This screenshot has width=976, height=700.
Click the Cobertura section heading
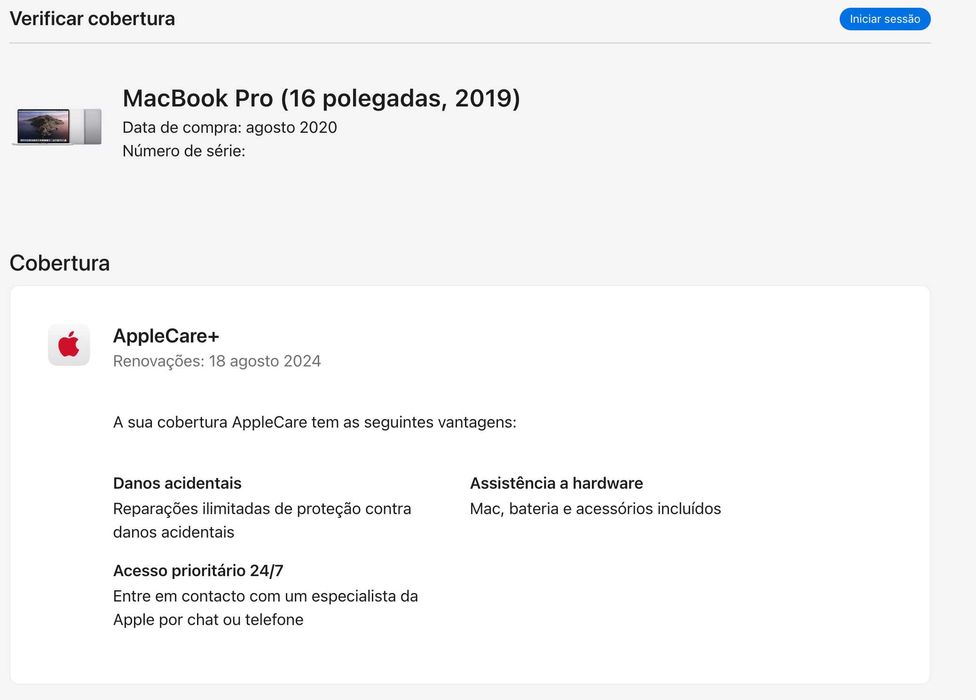60,263
